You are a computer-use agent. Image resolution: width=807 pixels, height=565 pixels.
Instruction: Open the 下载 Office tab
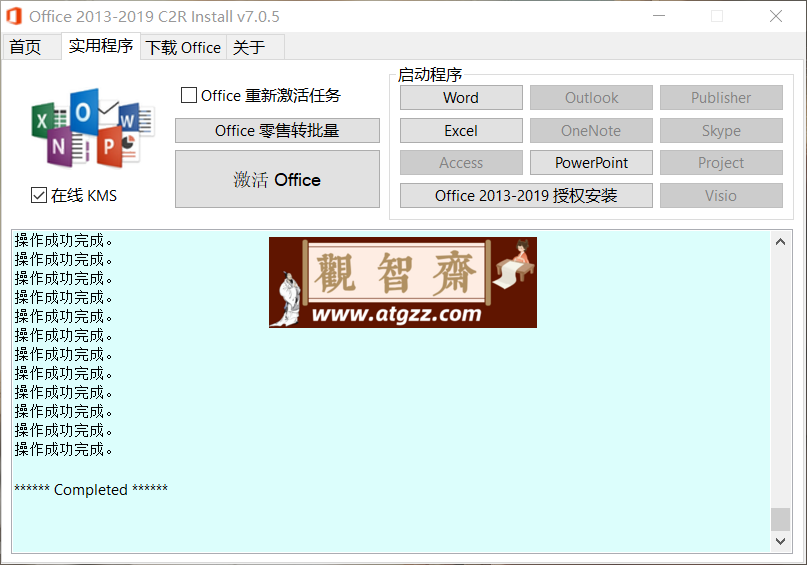(x=183, y=47)
